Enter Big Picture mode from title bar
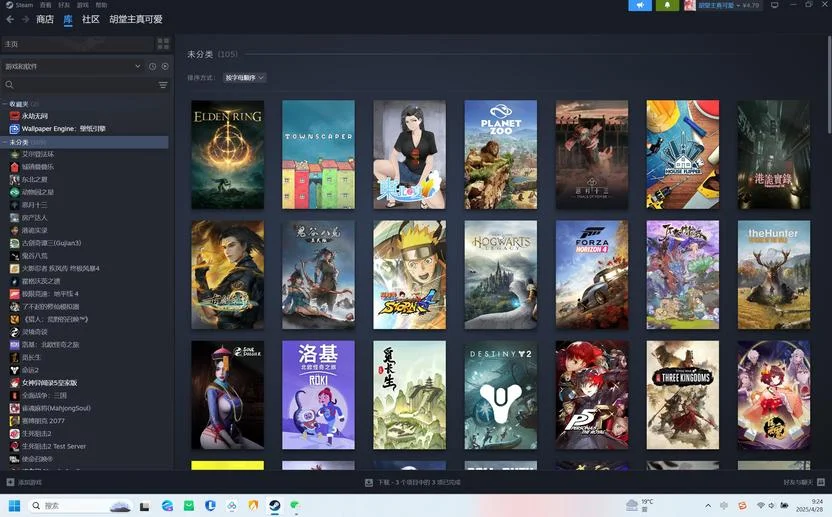 [x=775, y=5]
